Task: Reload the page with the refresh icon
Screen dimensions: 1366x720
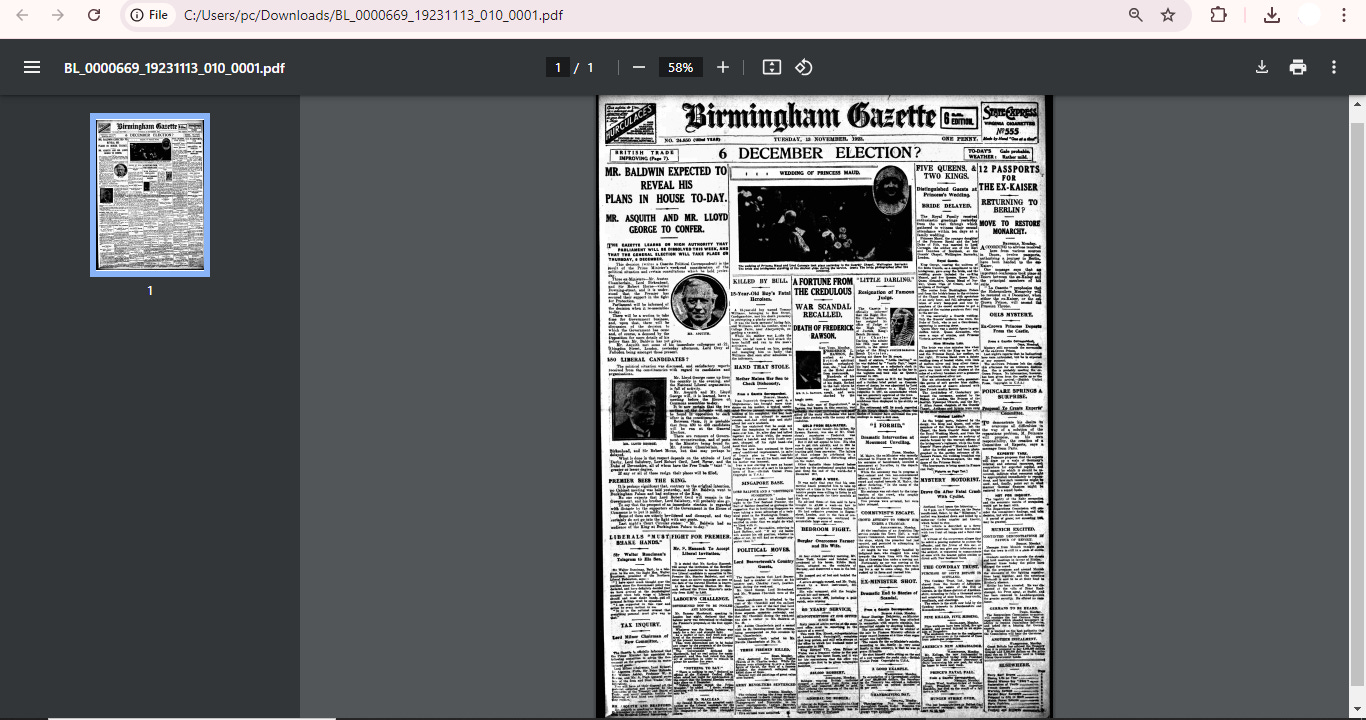Action: (x=93, y=15)
